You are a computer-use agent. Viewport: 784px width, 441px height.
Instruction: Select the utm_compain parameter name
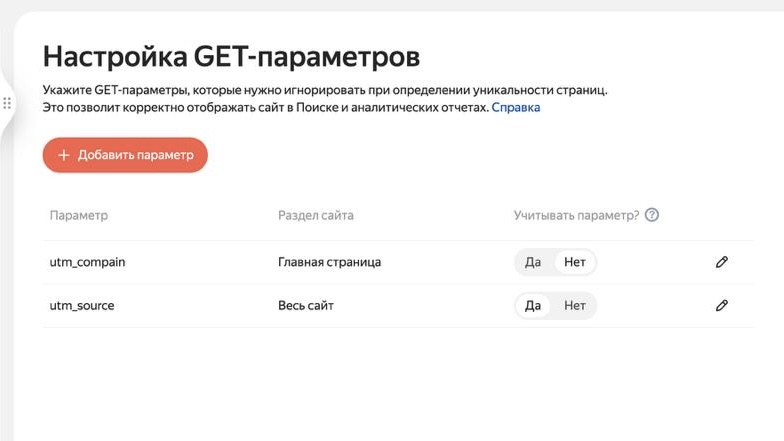click(x=87, y=262)
